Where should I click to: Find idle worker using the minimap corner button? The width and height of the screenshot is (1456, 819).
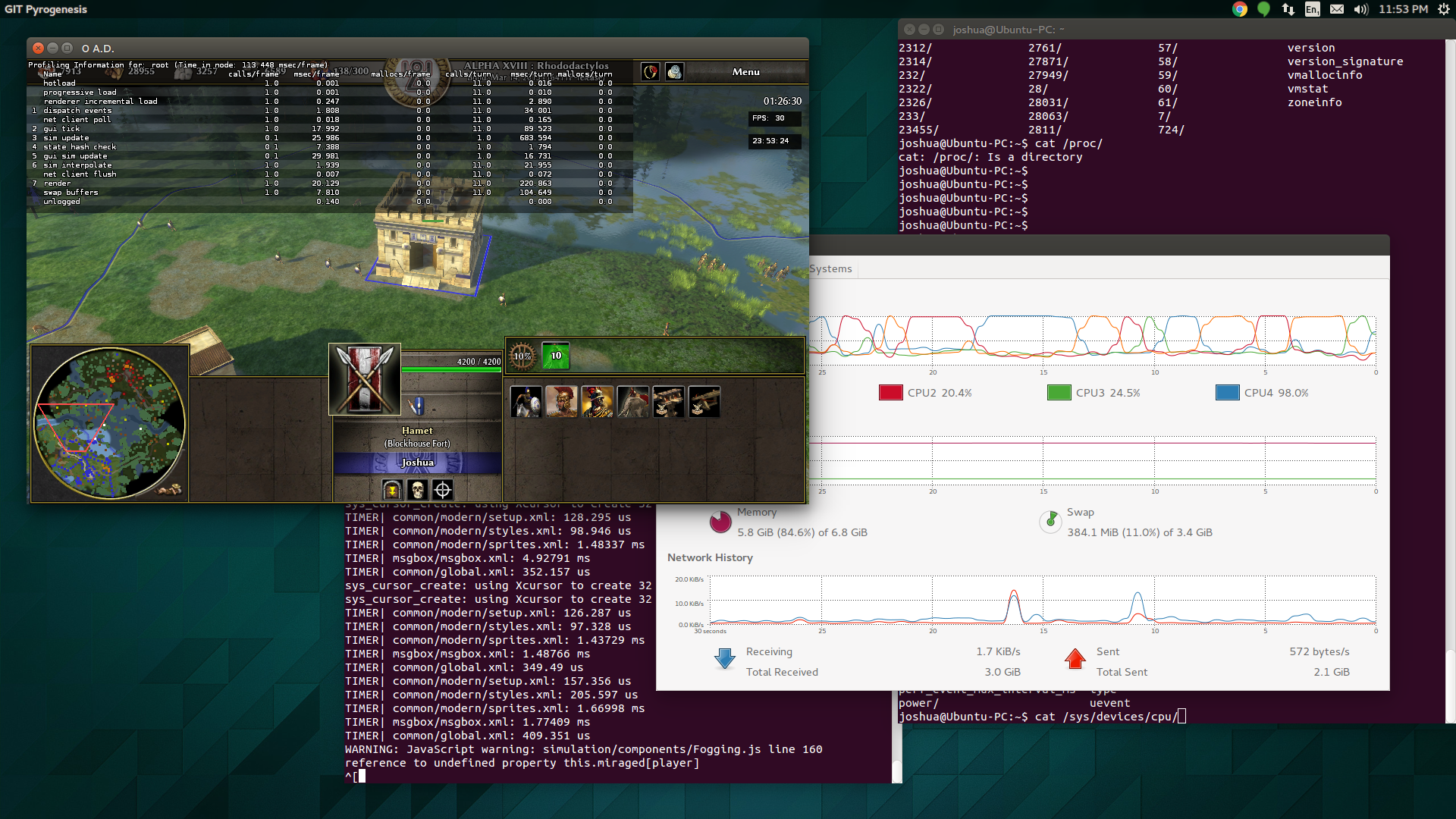pyautogui.click(x=170, y=489)
